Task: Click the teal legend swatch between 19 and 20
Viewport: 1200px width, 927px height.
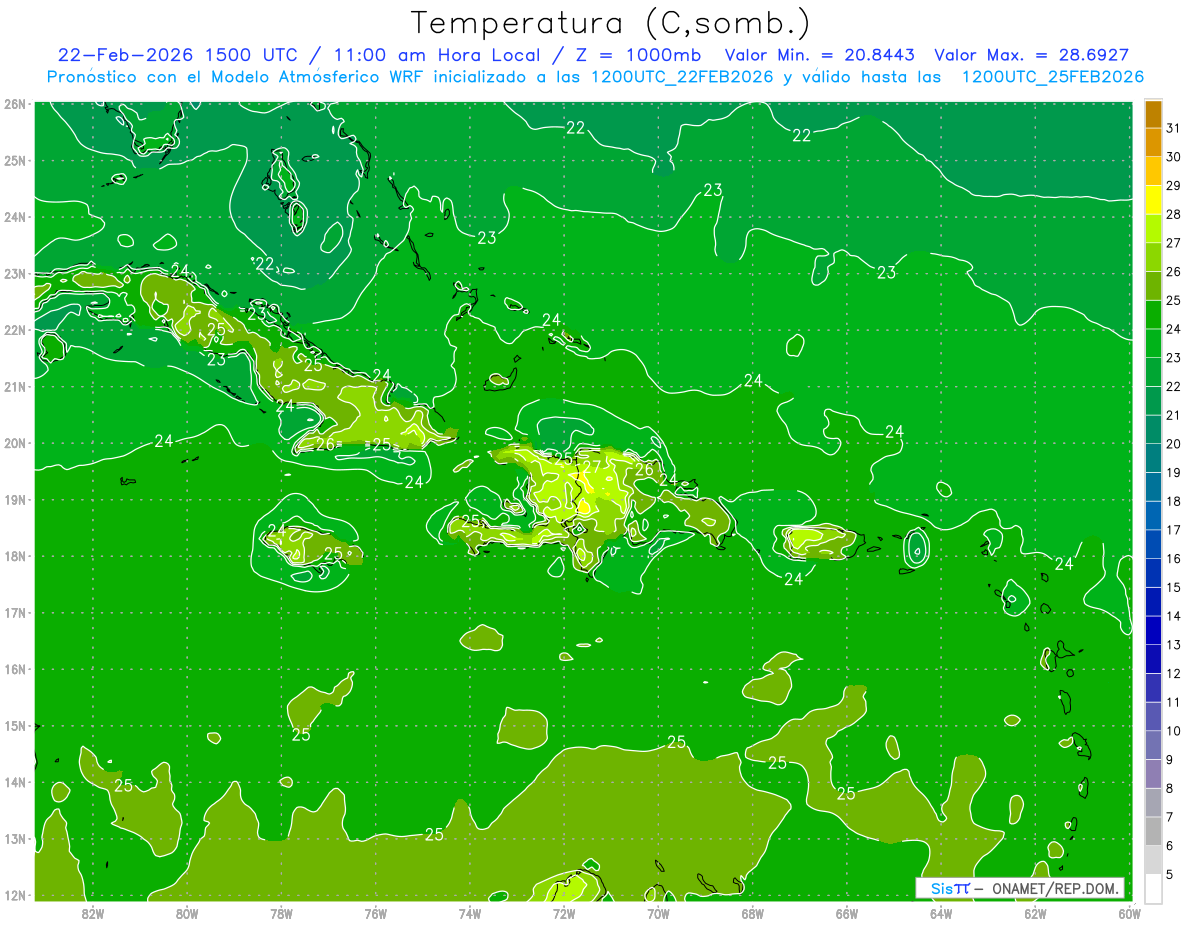Action: [x=1153, y=458]
